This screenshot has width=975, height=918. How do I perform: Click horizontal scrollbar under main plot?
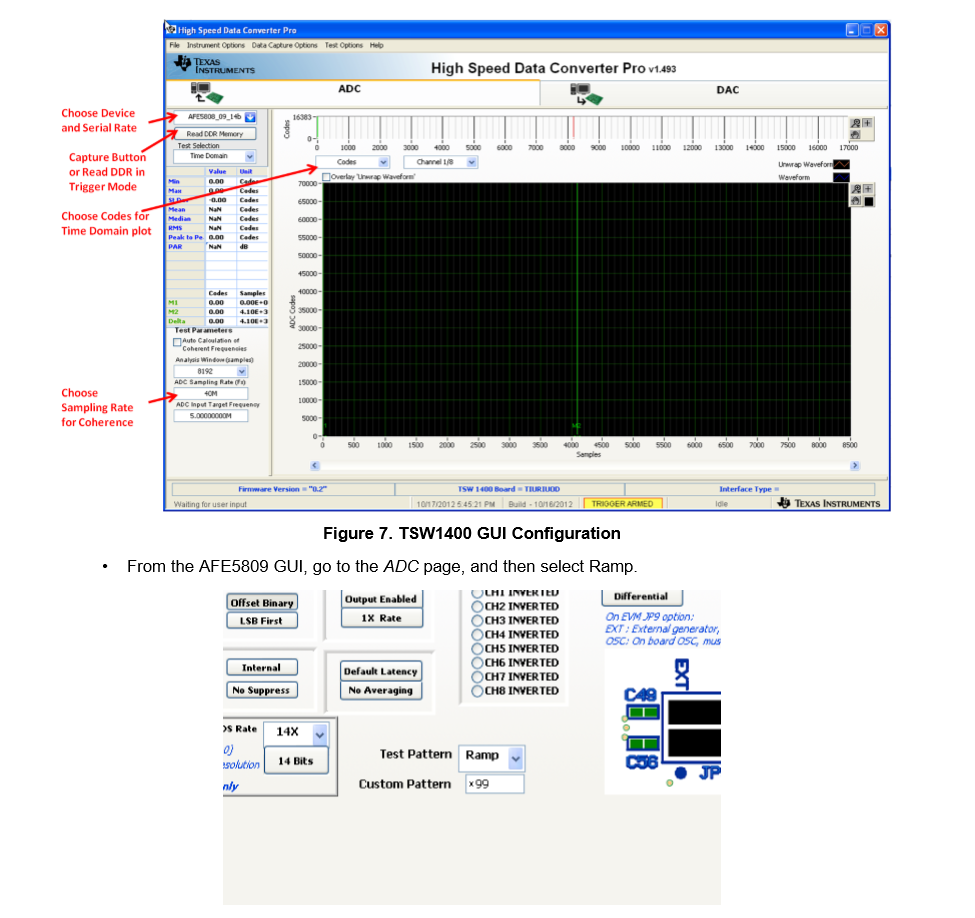point(585,466)
